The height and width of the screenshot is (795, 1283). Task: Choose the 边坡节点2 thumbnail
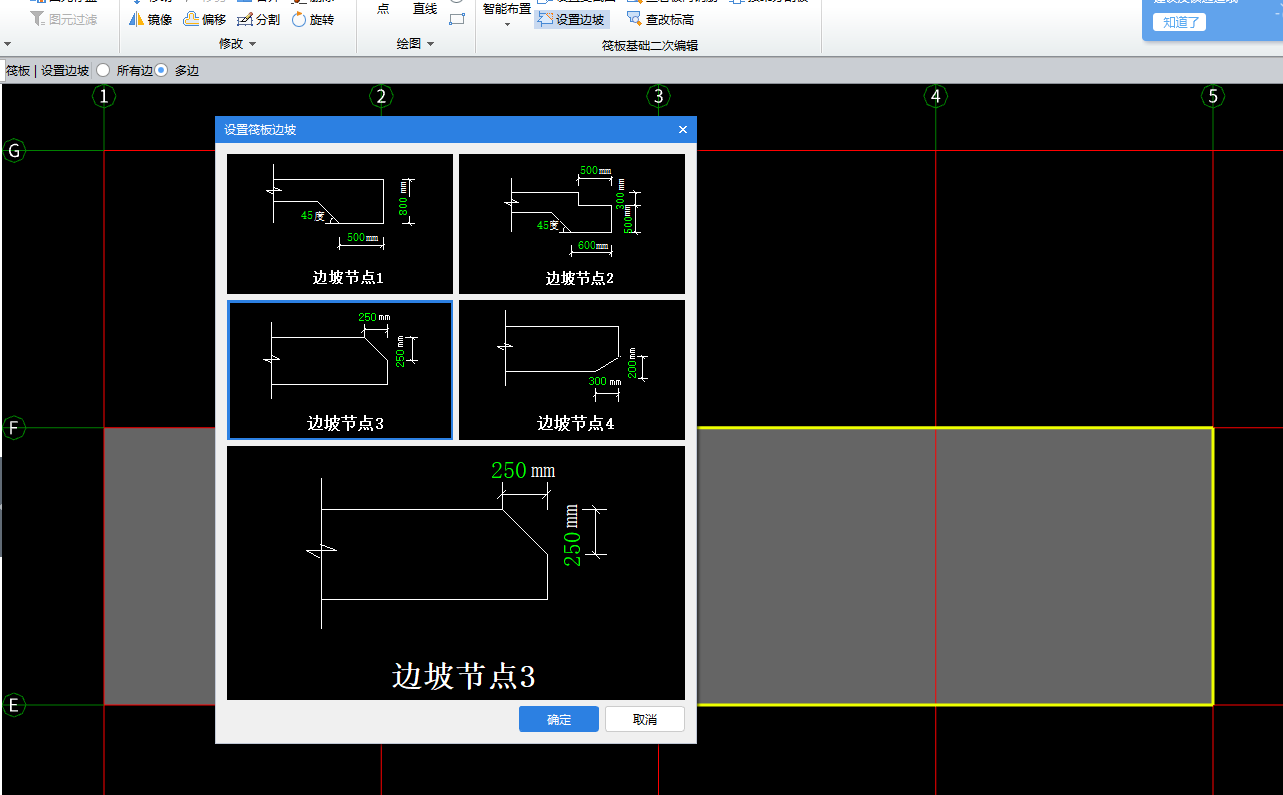pos(572,223)
